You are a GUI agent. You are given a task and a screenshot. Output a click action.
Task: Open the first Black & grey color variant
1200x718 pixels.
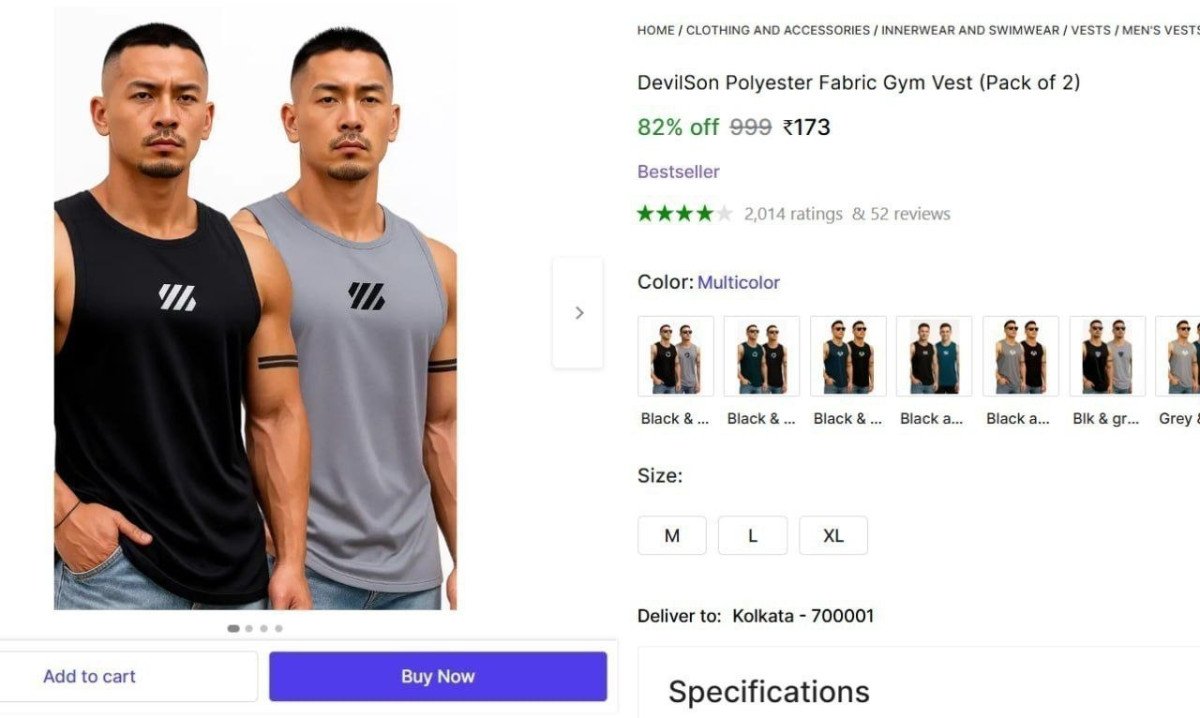click(x=674, y=355)
